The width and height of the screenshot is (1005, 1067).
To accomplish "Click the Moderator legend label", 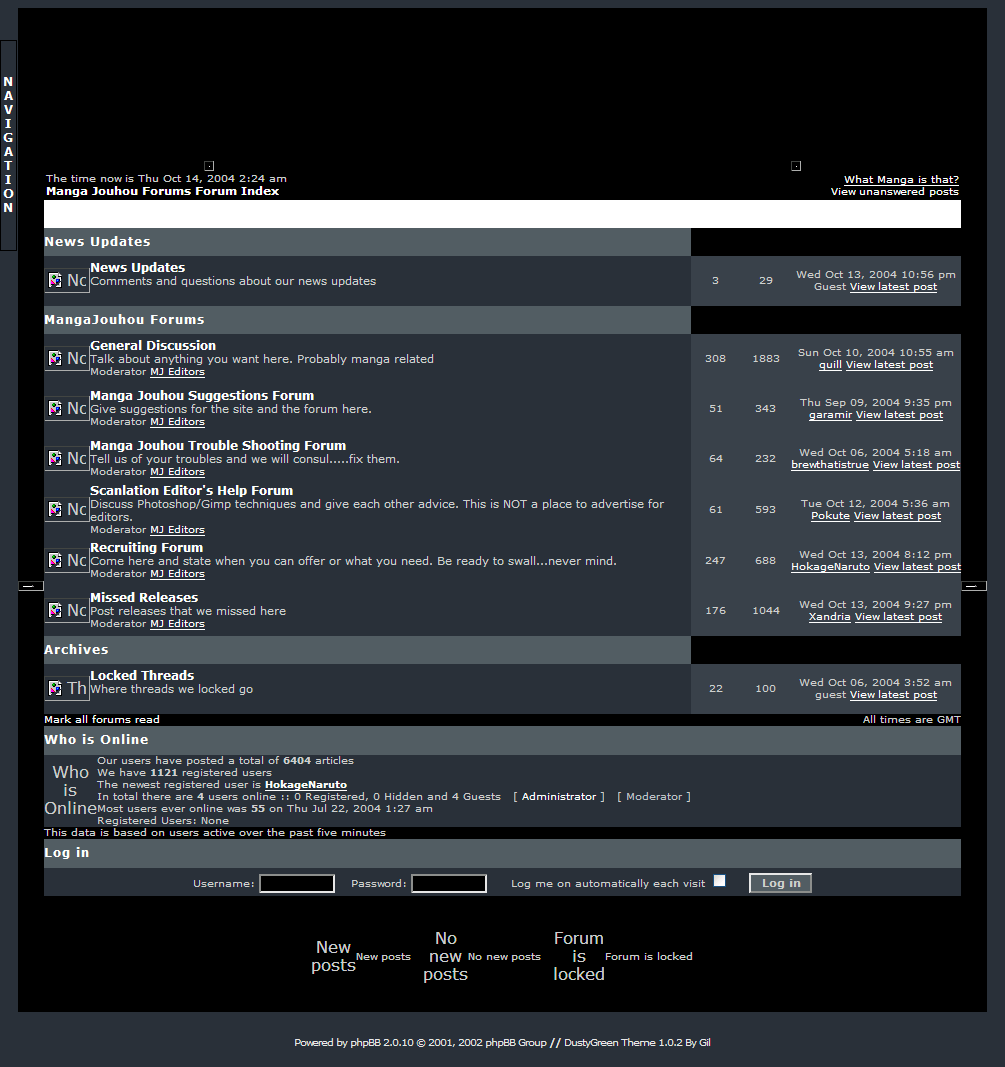I will 654,797.
